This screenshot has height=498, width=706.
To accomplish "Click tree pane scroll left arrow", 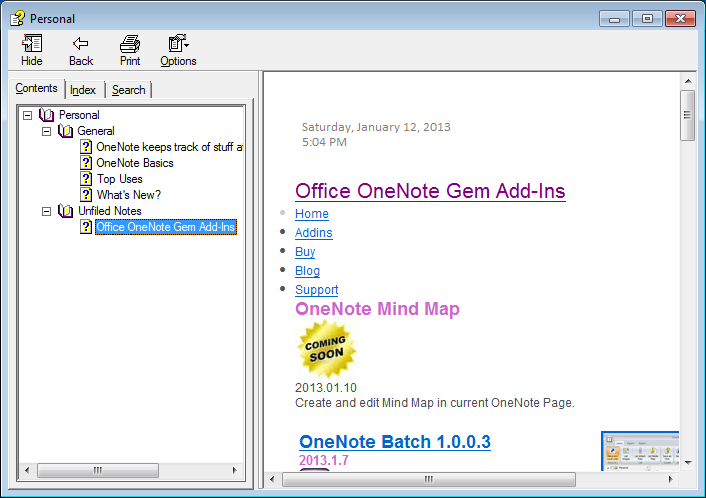I will 27,471.
